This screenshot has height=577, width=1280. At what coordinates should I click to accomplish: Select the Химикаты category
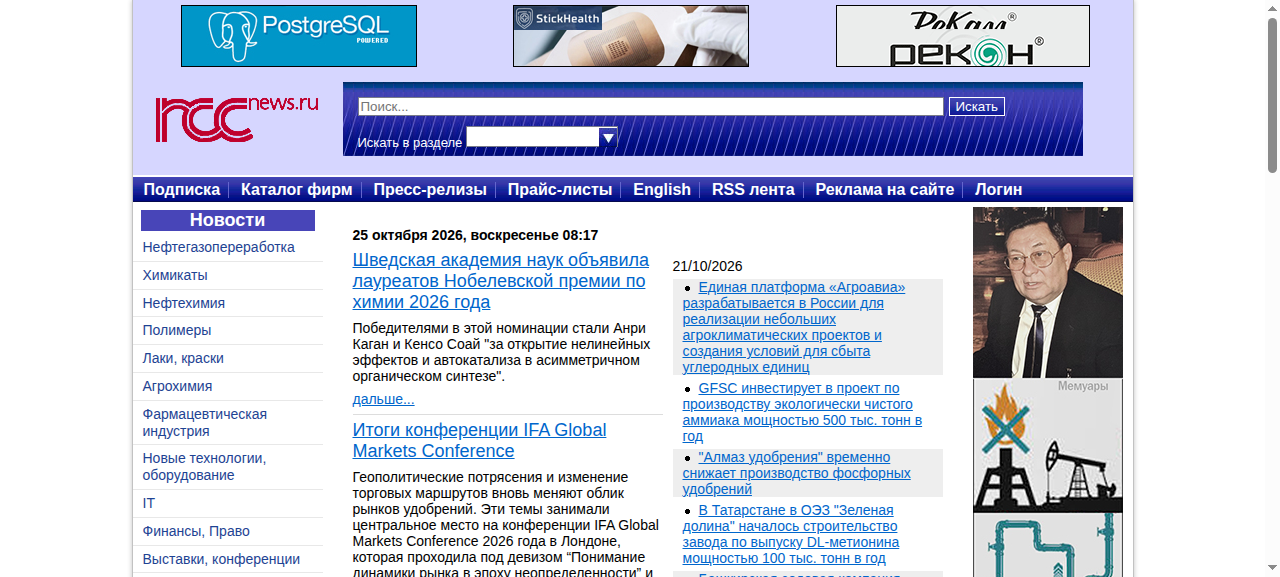pyautogui.click(x=175, y=275)
